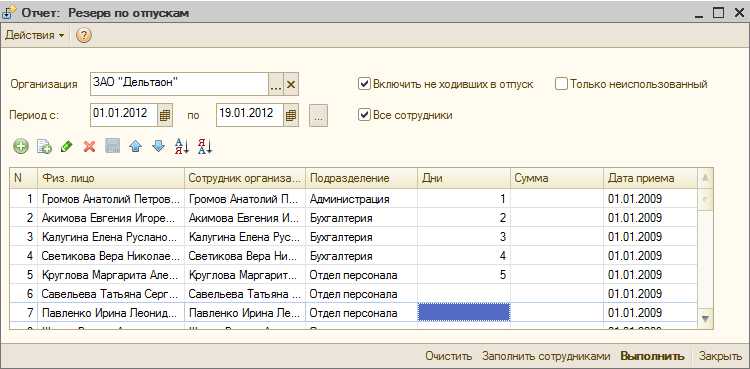Click Бухгалтерия cell in Акимова row
Viewport: 750px width, 369px height.
click(362, 218)
